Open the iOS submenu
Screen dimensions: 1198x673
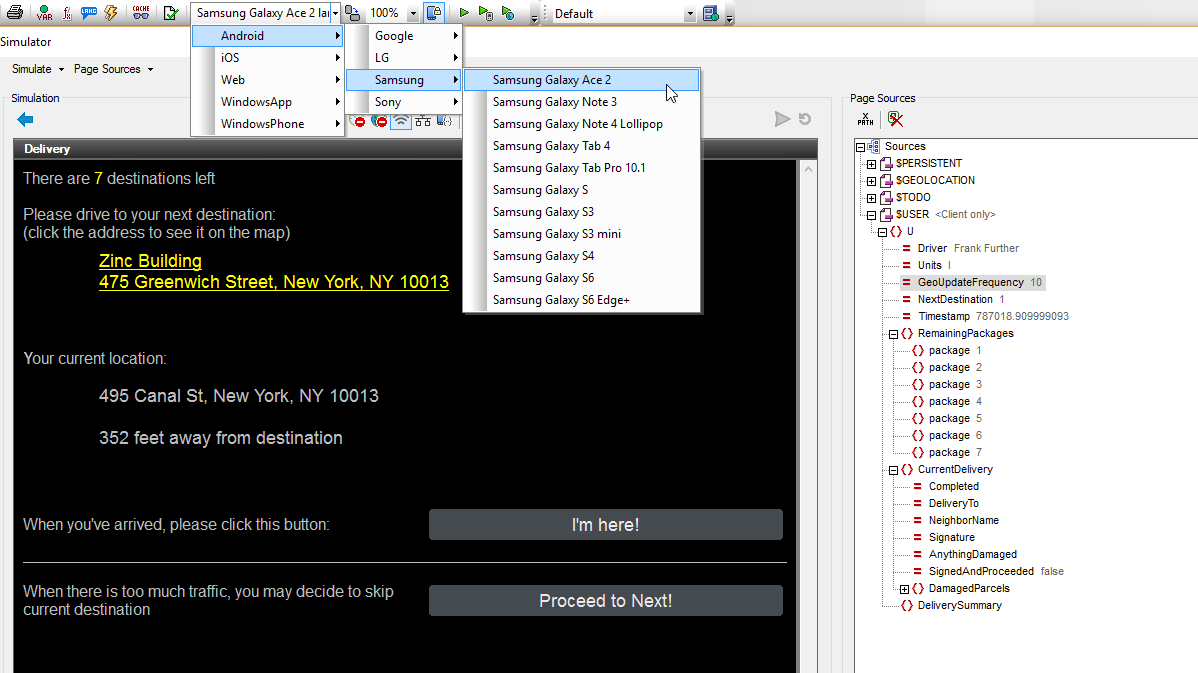point(267,58)
